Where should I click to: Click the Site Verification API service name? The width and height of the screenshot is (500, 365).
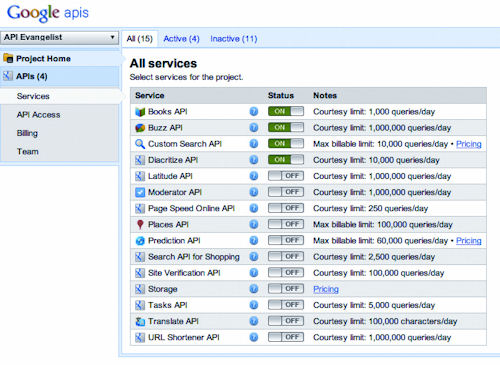(184, 273)
